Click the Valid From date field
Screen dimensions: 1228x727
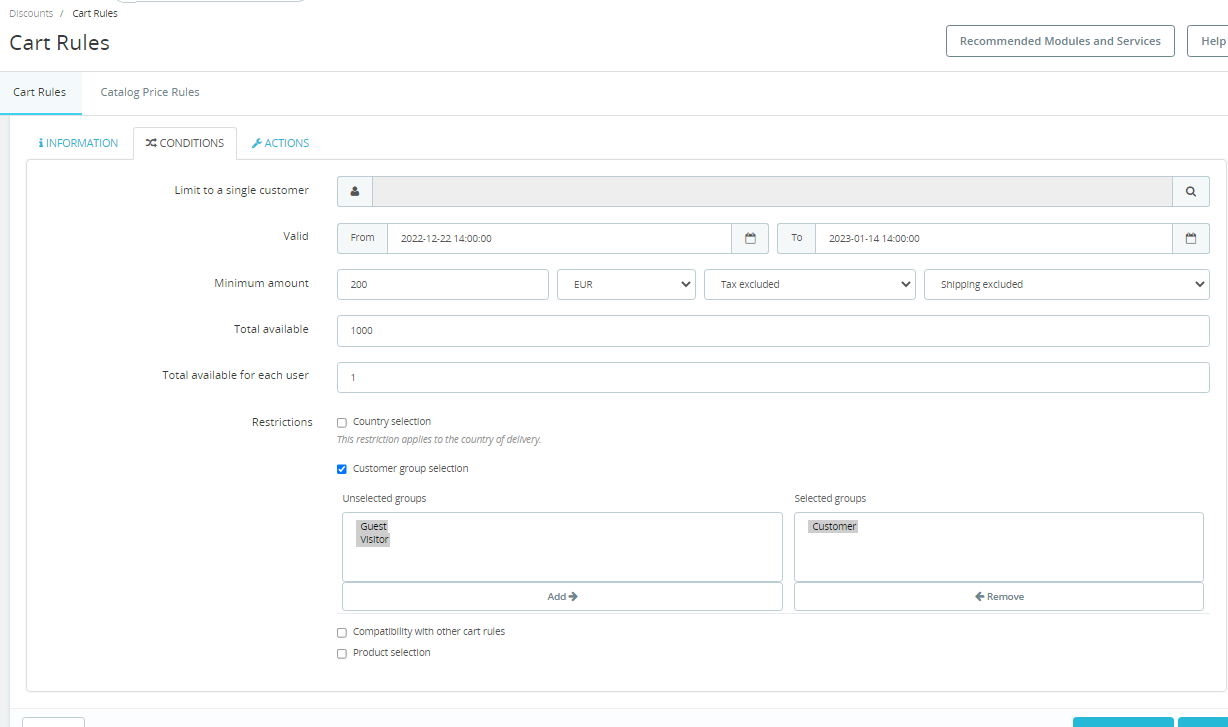559,238
